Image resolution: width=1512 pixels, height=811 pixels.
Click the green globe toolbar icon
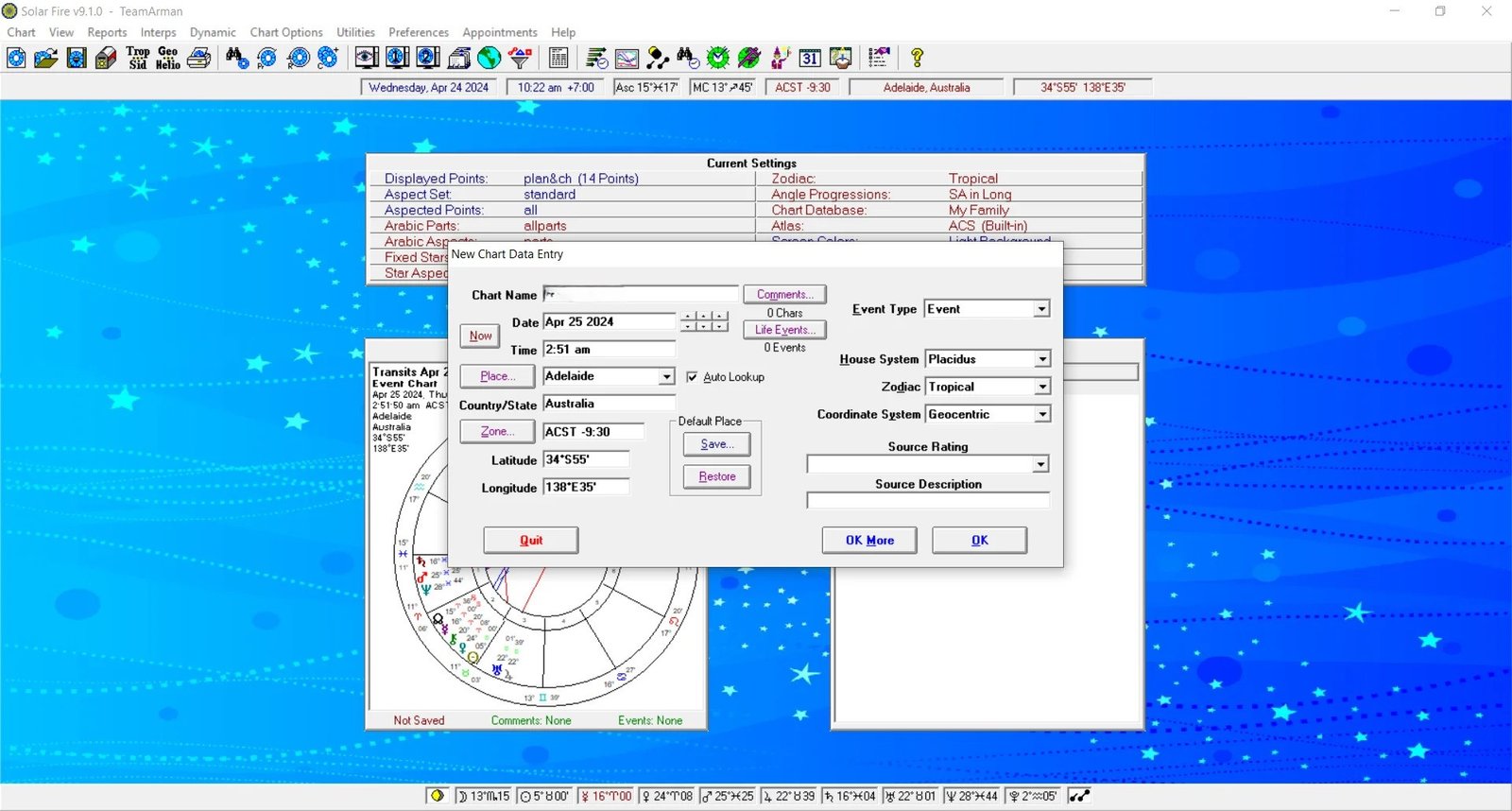489,59
